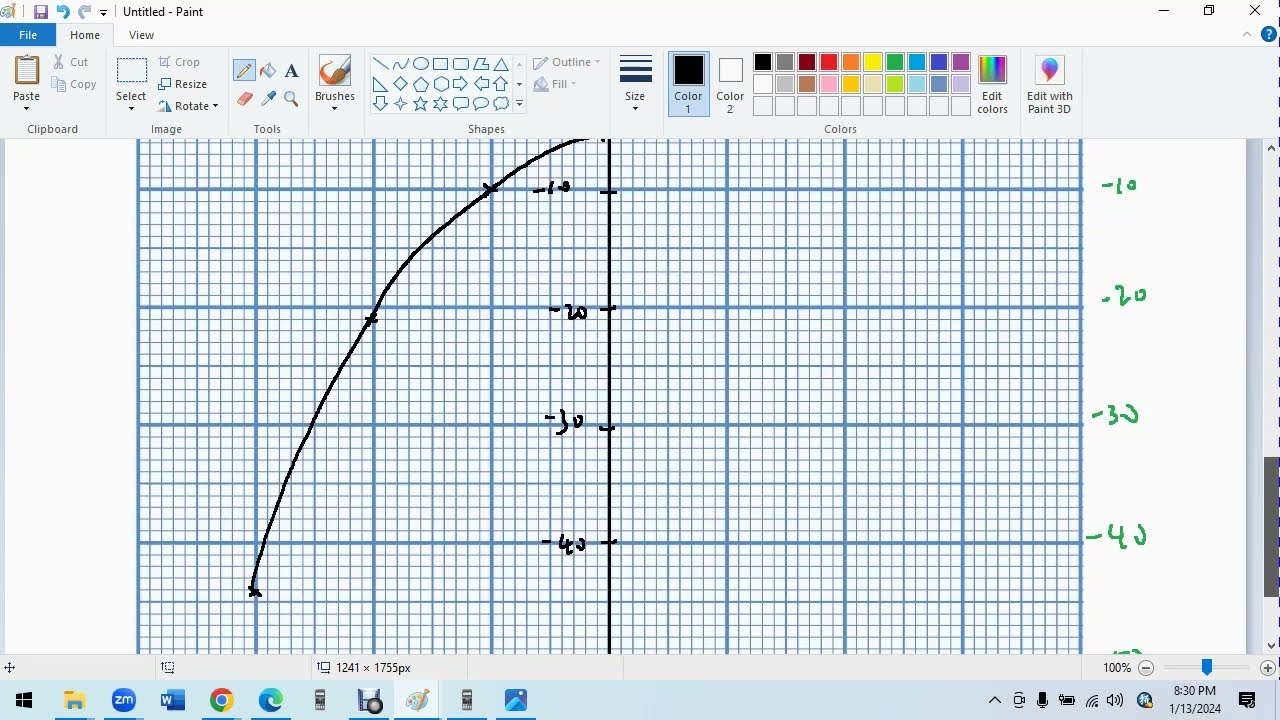Open Google Chrome from taskbar
The image size is (1280, 720).
[221, 700]
